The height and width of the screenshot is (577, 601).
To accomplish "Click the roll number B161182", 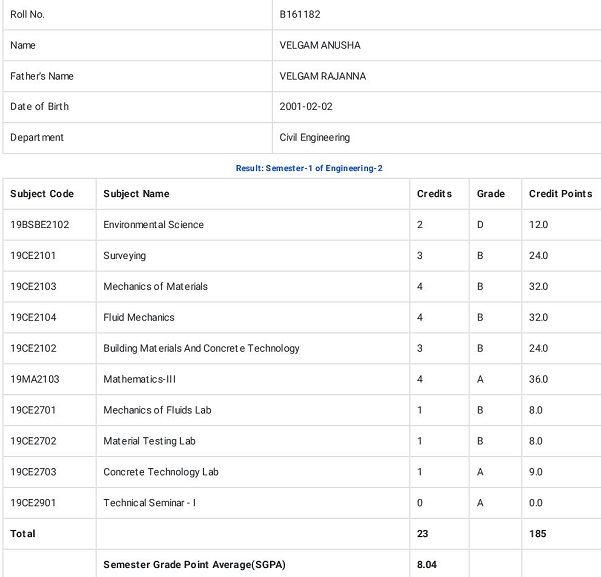I will (300, 15).
